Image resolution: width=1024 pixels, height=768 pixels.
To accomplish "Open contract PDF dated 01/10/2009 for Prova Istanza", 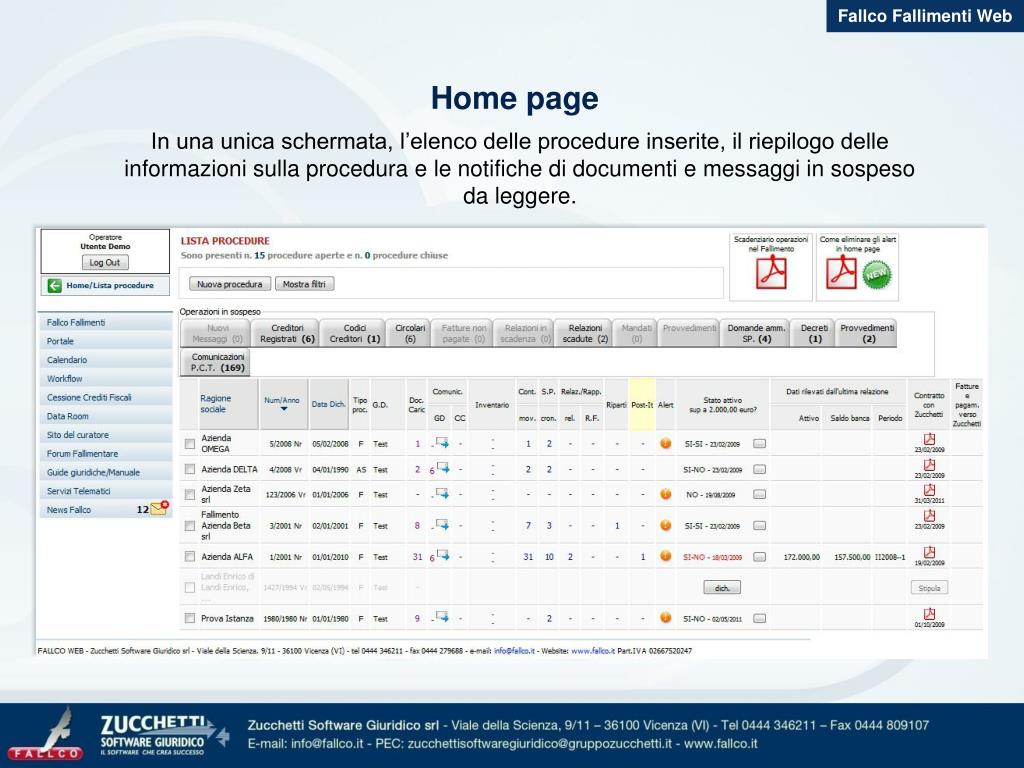I will click(x=929, y=613).
